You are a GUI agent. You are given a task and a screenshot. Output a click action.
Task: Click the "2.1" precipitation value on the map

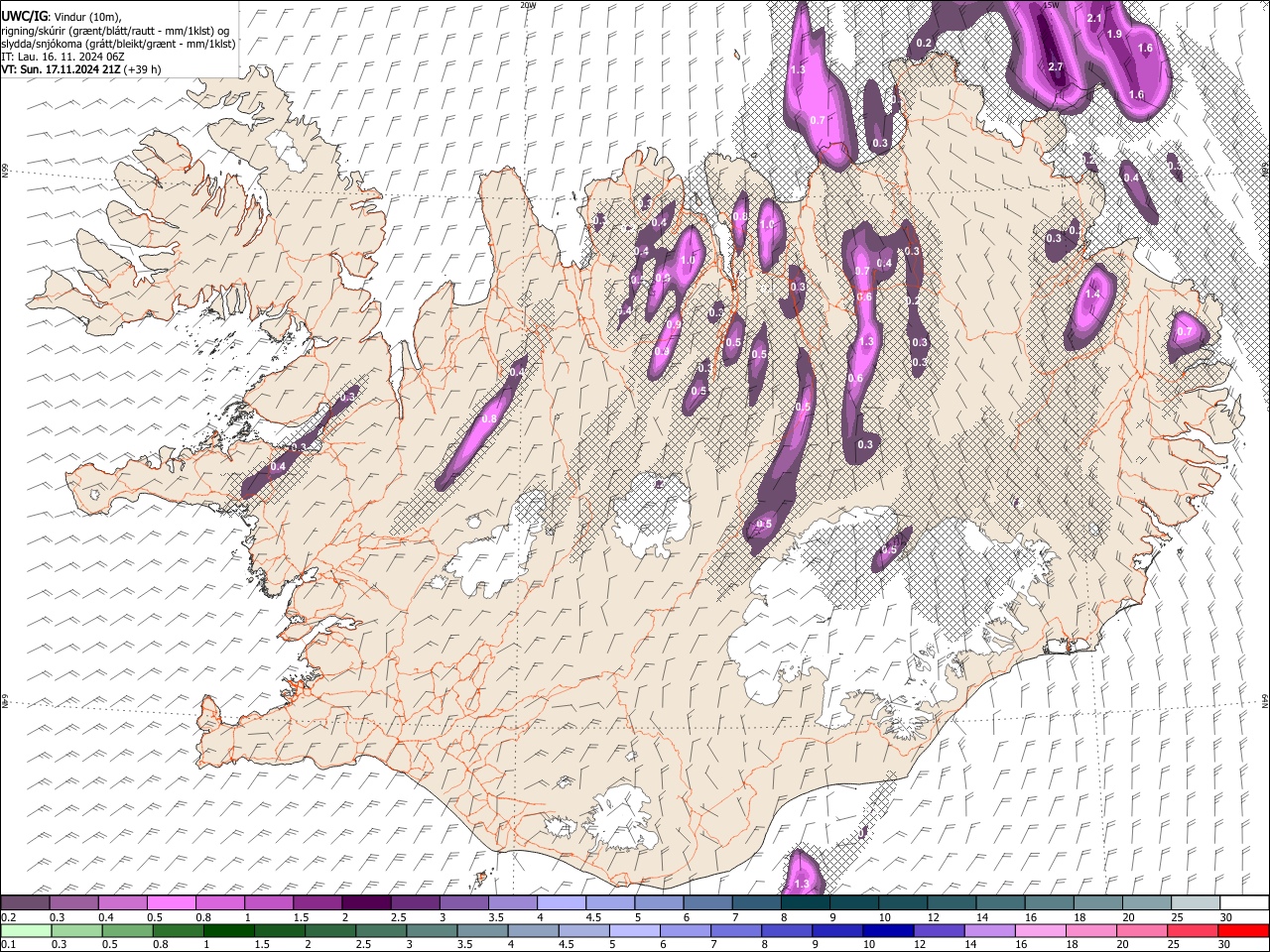pos(1095,19)
